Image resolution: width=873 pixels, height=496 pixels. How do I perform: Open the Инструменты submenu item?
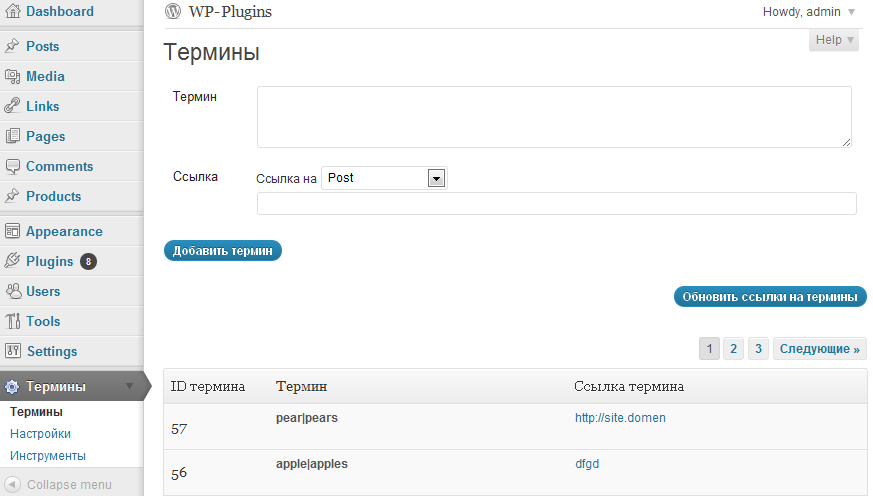48,456
